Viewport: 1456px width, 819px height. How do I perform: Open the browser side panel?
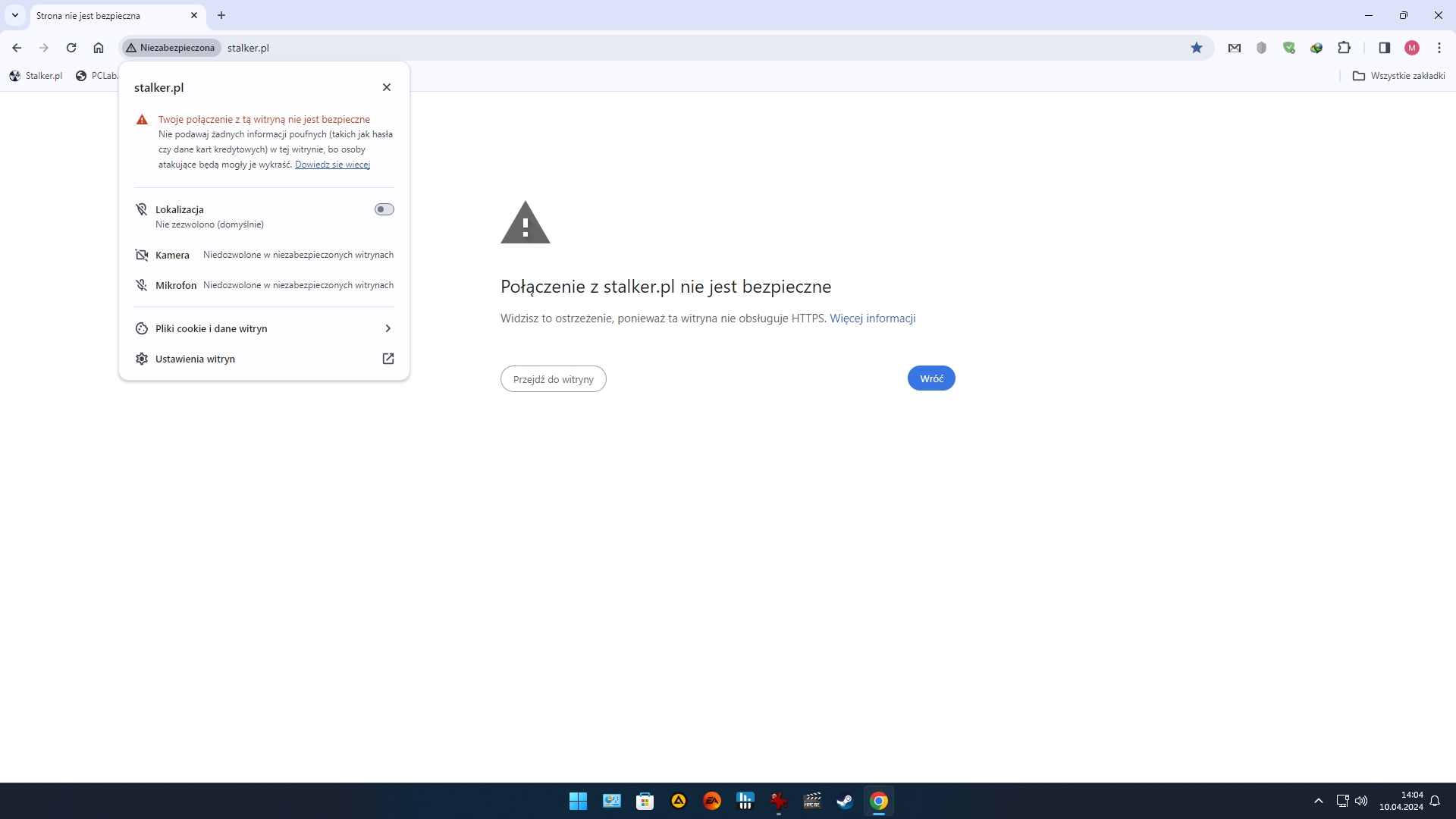1384,48
